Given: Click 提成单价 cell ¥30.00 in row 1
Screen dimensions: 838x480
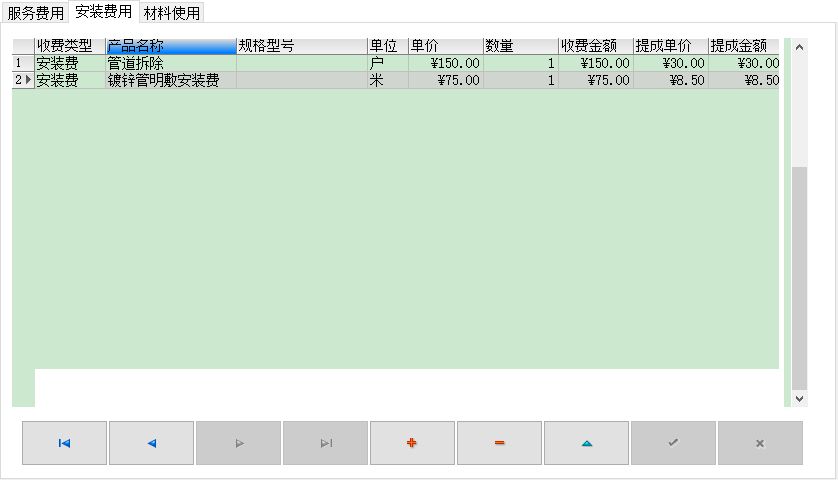Looking at the screenshot, I should click(671, 63).
